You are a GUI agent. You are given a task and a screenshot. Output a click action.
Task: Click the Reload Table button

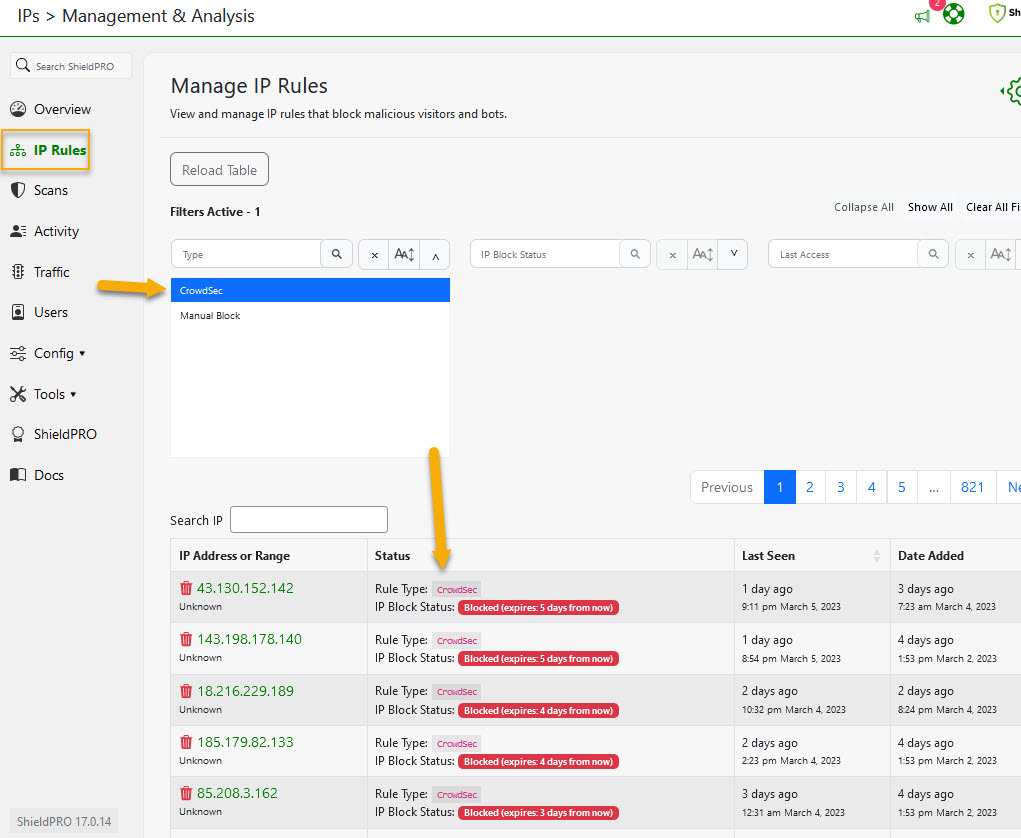[219, 169]
